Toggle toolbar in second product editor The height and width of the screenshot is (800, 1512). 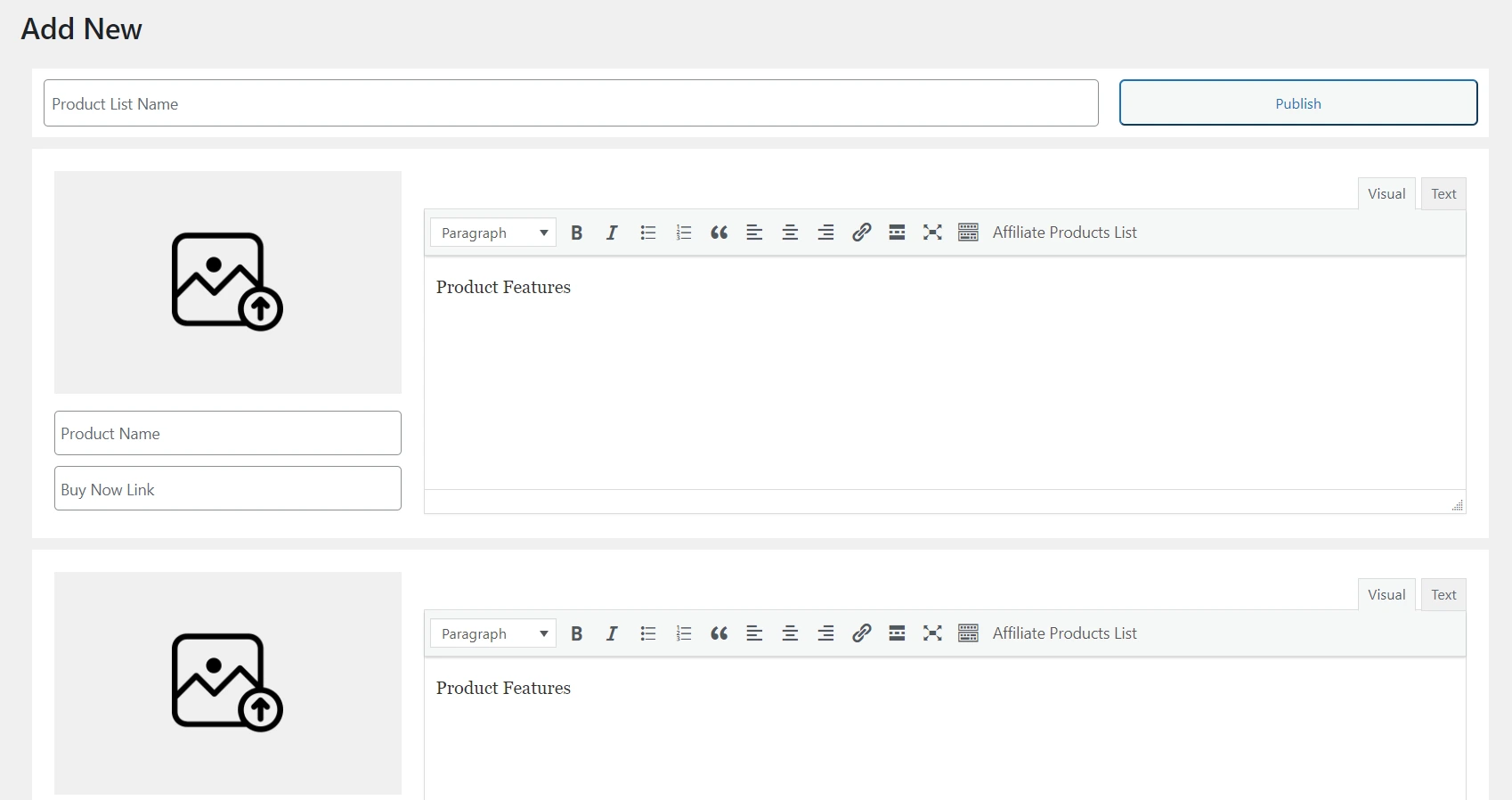[x=969, y=633]
